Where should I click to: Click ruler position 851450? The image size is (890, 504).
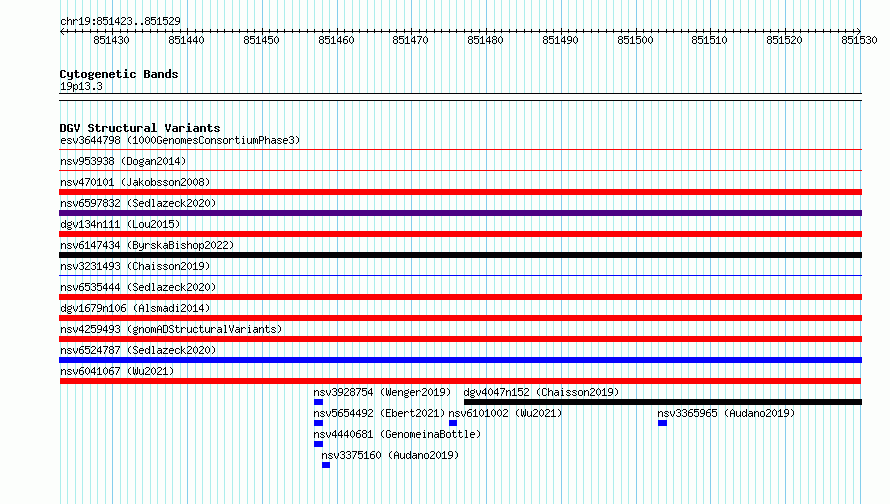(x=261, y=40)
